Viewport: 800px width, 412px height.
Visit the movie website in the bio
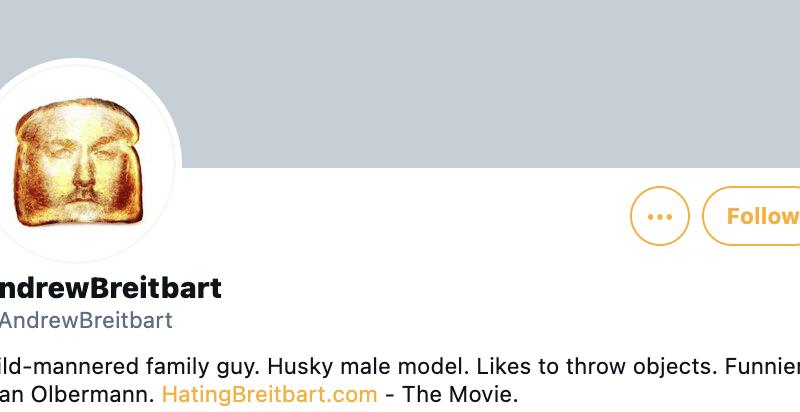coord(269,394)
